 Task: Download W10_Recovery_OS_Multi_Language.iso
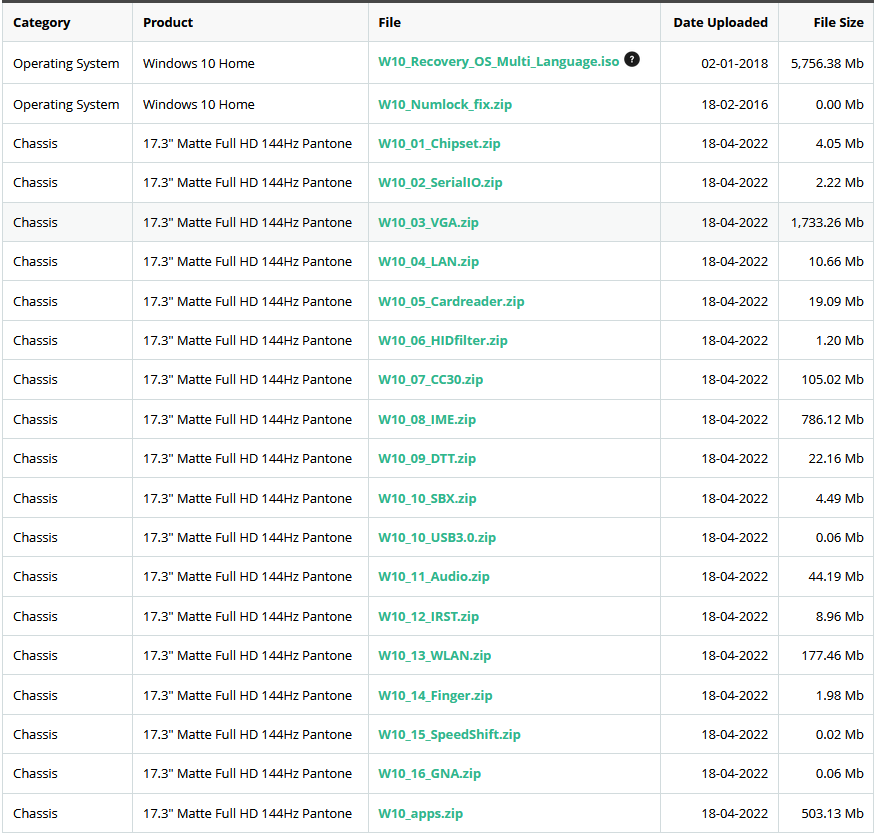(498, 62)
